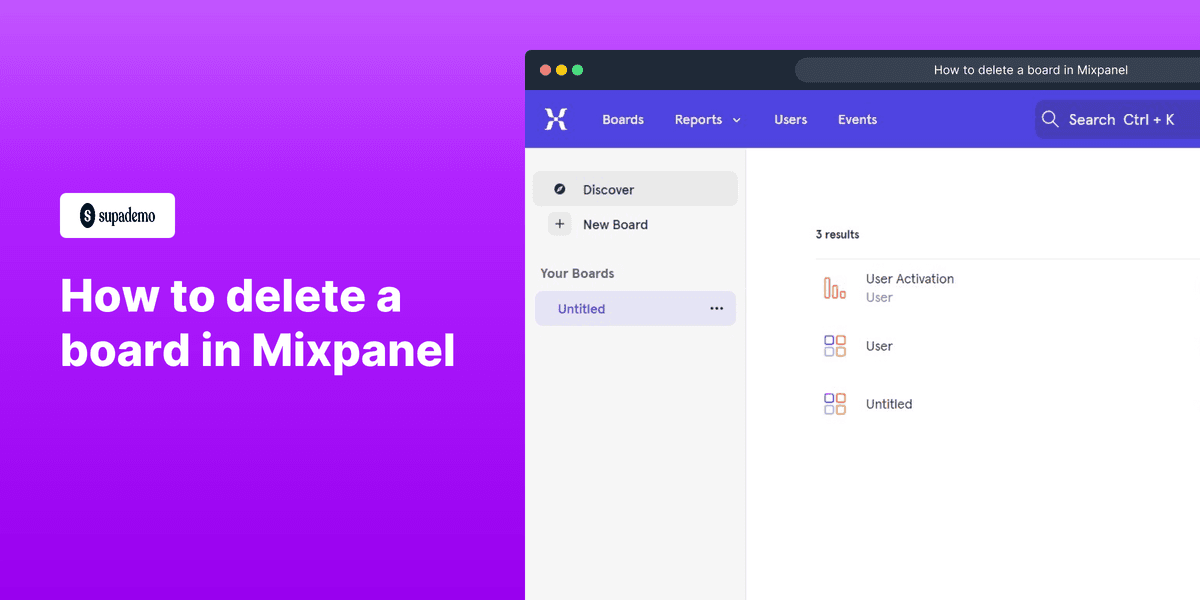Open the browser address bar dropdown
Screen dimensions: 1200x600
pos(1031,69)
